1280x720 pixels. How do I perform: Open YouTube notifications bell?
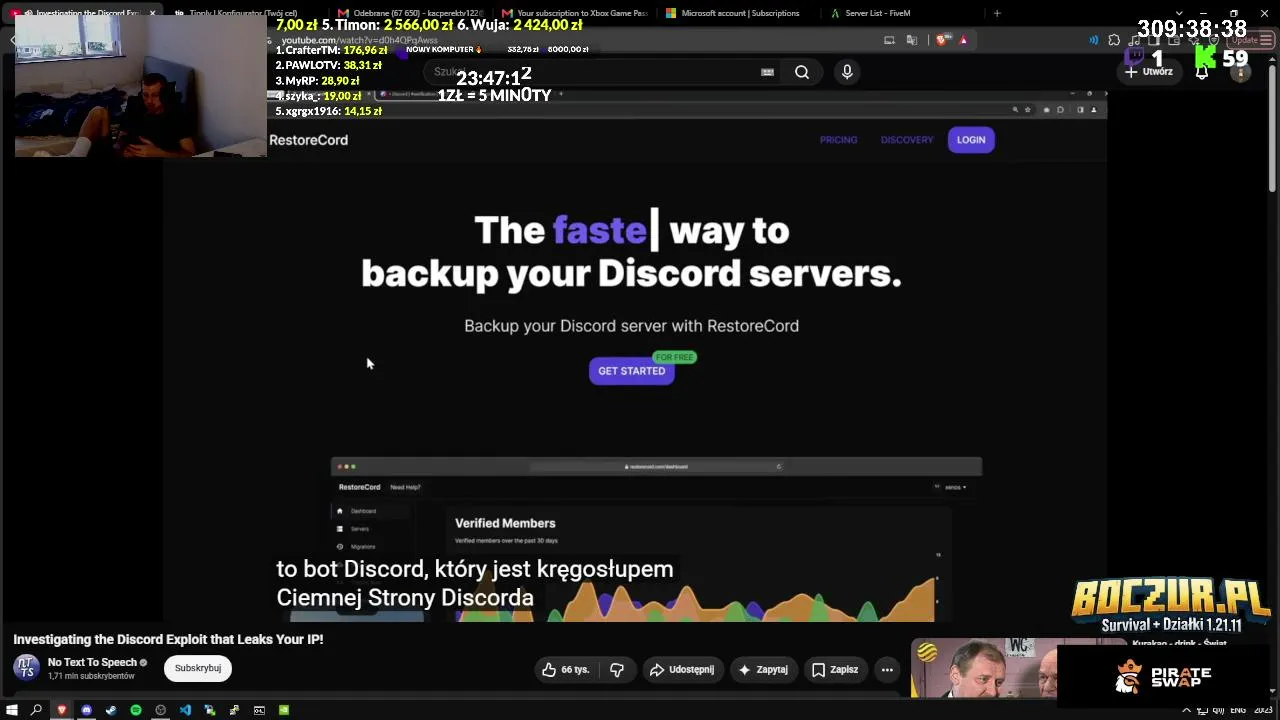(x=1202, y=72)
